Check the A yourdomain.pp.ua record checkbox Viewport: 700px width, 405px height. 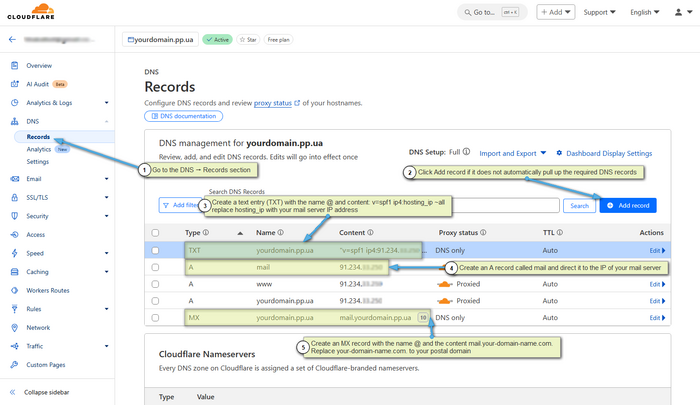pos(155,301)
